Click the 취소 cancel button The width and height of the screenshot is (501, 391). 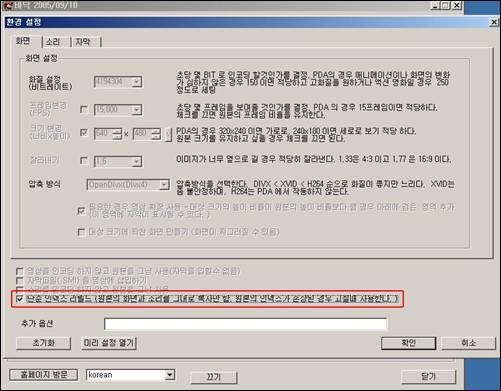[x=468, y=343]
